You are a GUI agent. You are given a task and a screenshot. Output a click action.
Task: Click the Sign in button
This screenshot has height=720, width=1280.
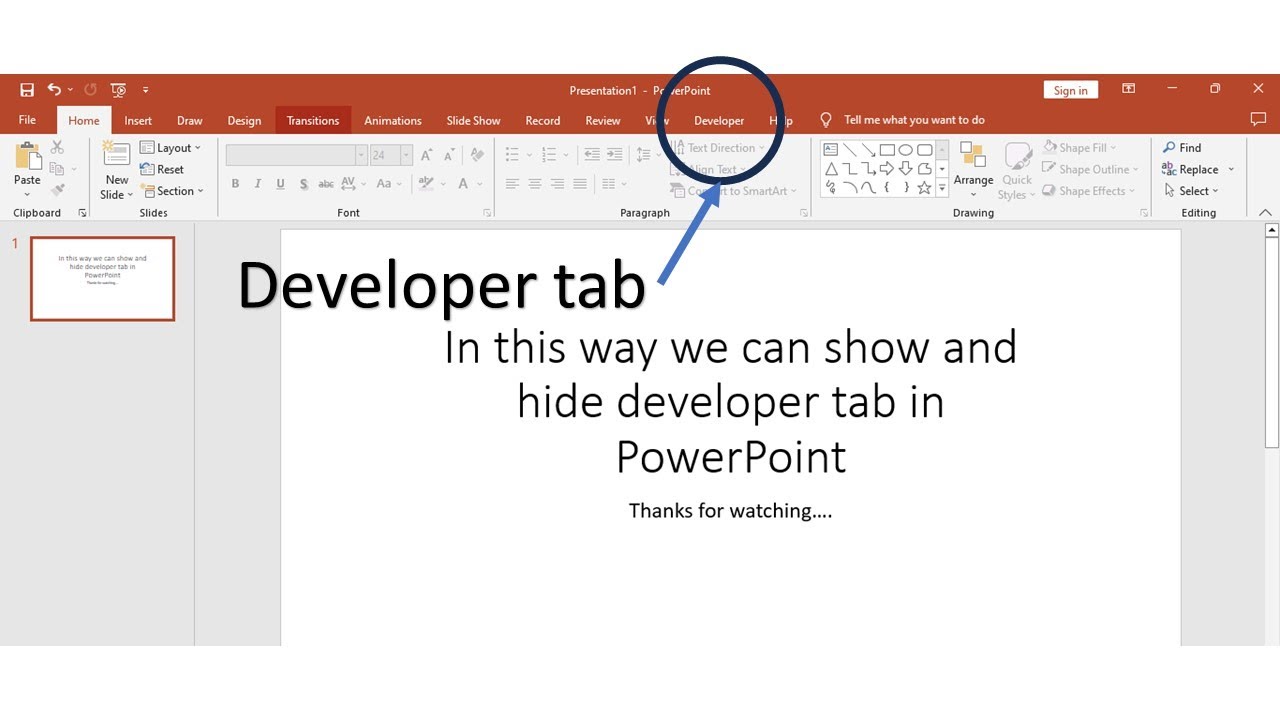pos(1070,90)
